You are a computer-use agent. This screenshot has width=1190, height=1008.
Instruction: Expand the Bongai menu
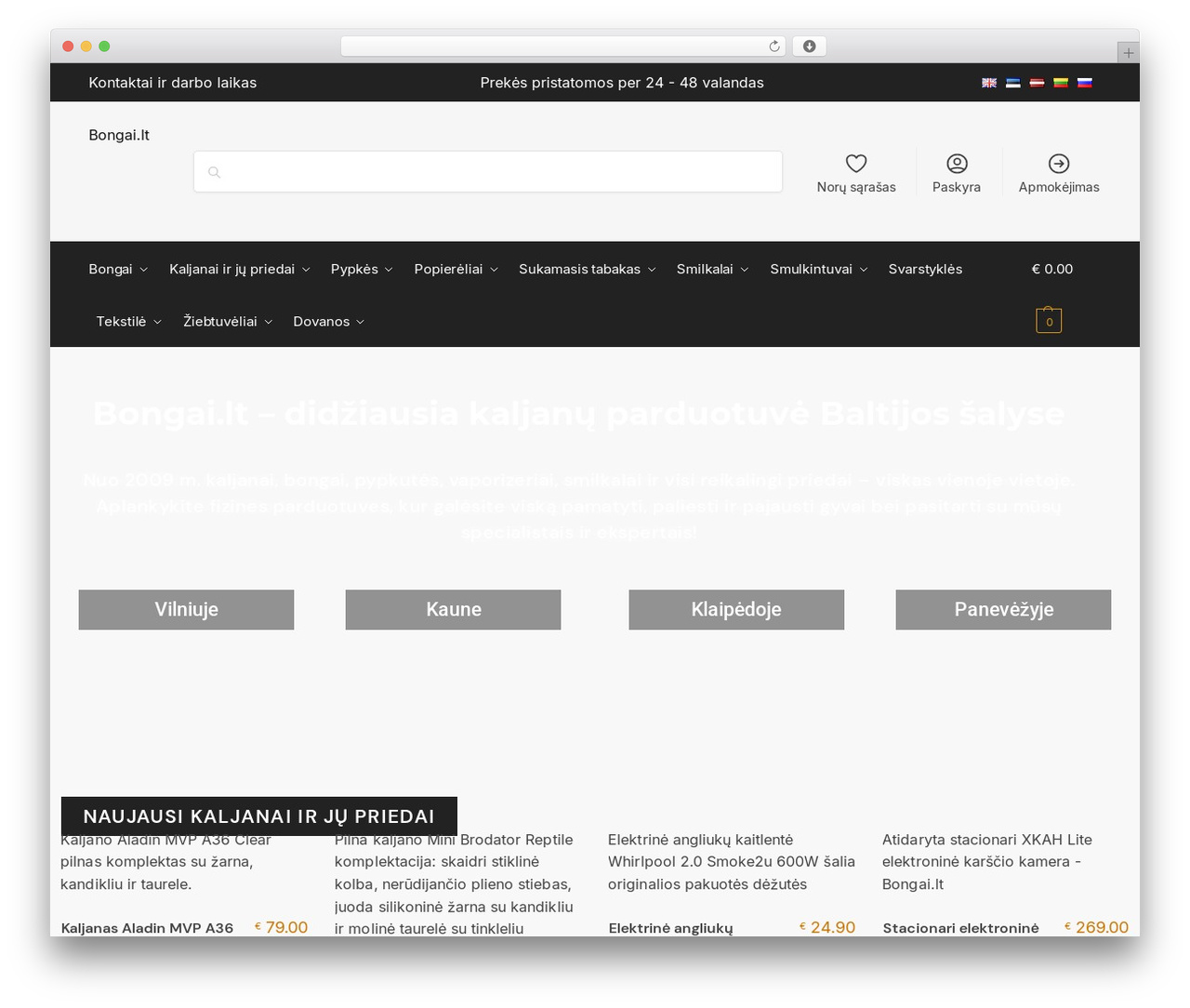tap(118, 269)
